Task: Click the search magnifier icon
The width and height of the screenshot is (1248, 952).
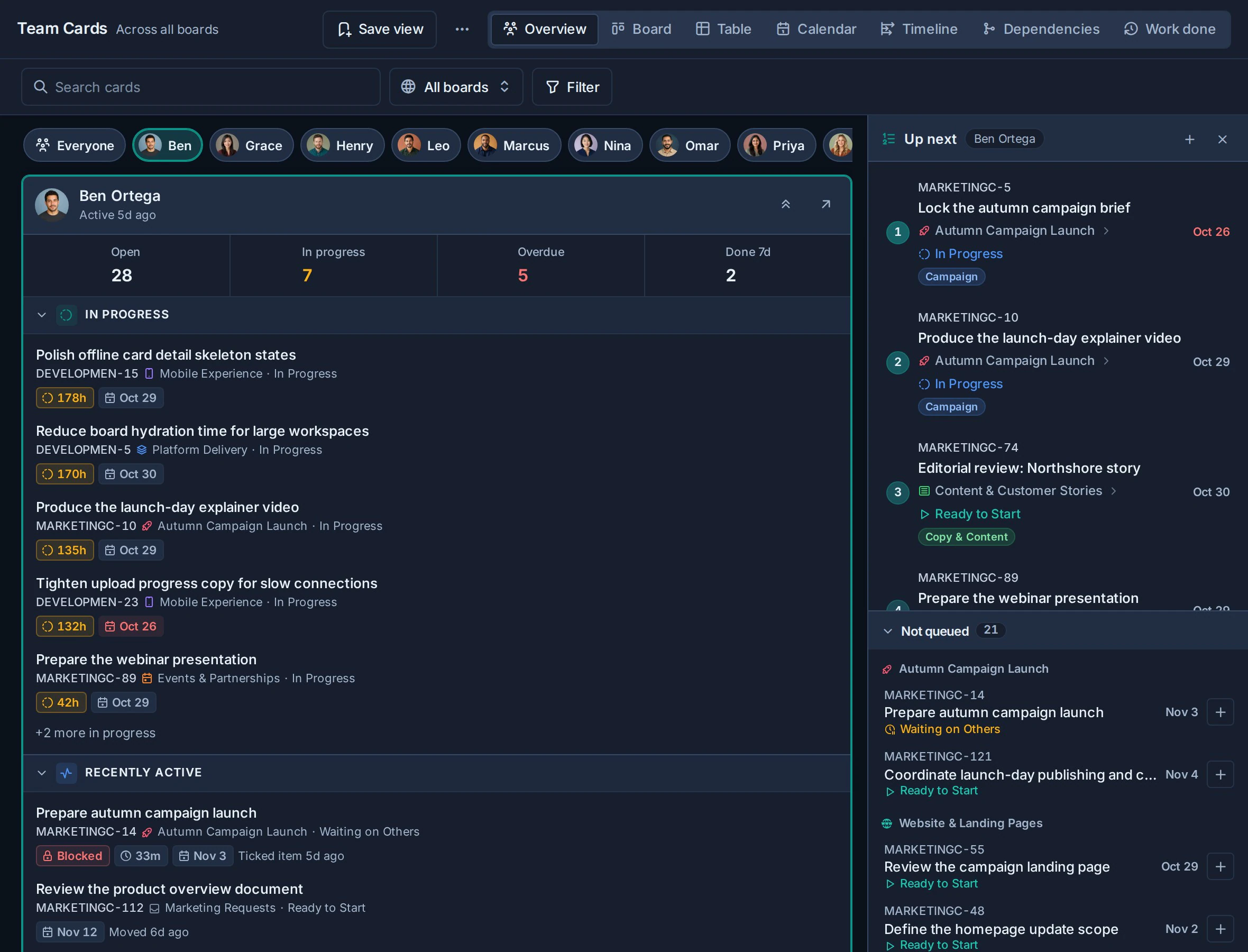Action: (x=40, y=87)
